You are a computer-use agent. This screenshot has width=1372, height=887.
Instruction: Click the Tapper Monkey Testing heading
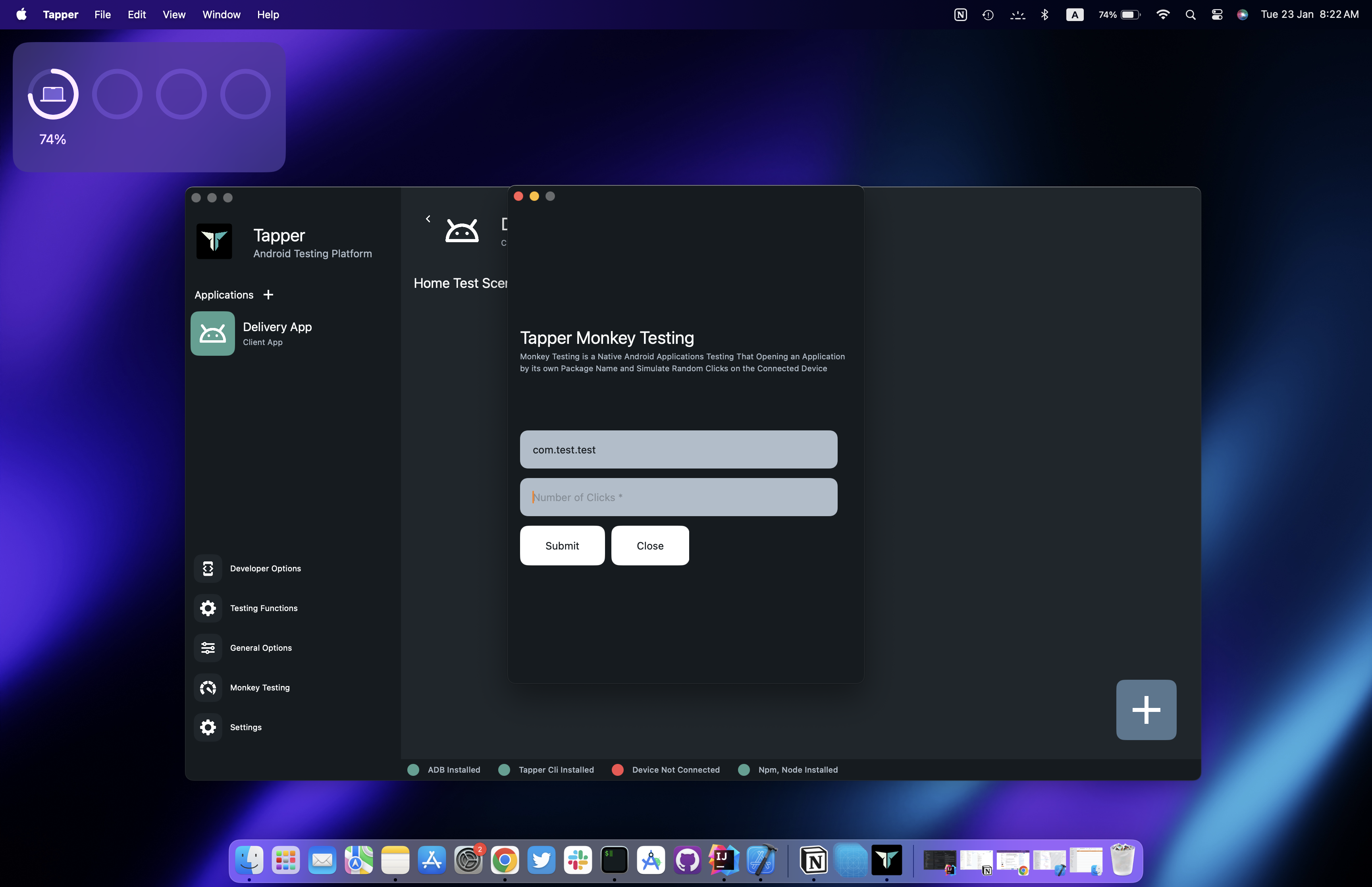point(607,338)
